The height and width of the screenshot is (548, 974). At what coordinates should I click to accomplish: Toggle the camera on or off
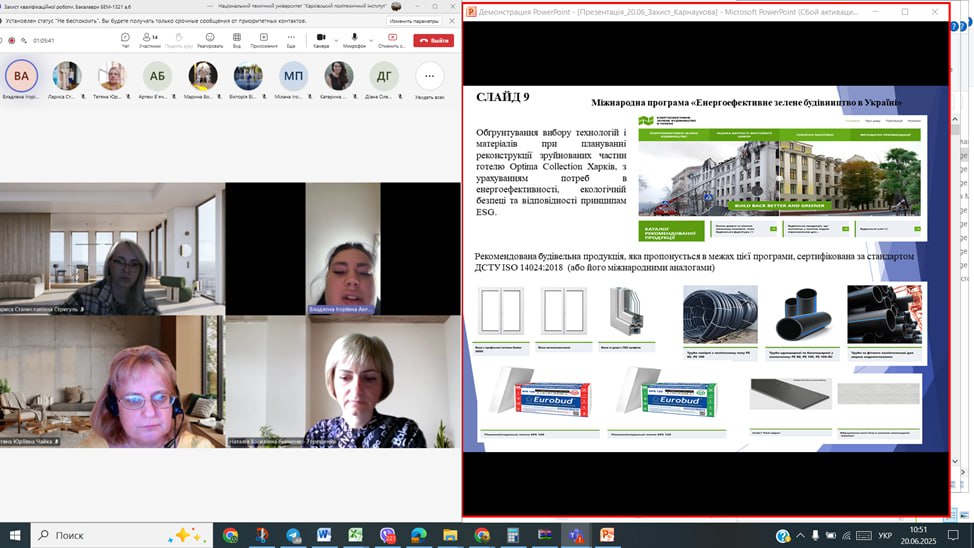click(x=320, y=38)
